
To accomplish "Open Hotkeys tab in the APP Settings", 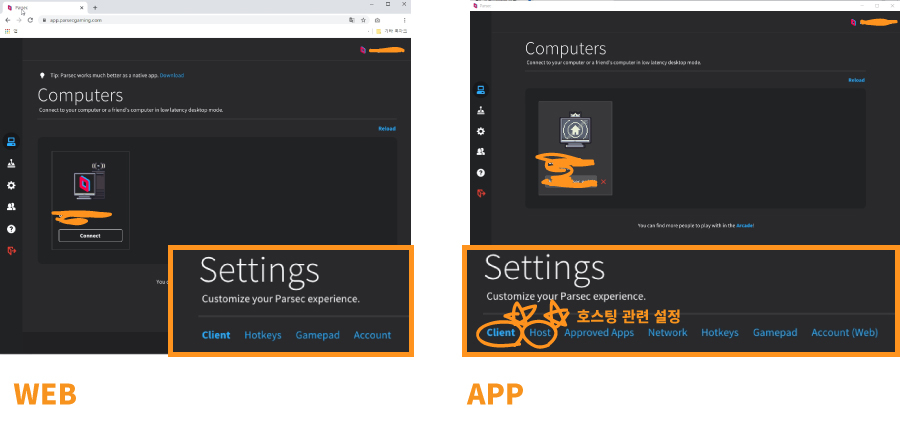I will [720, 333].
